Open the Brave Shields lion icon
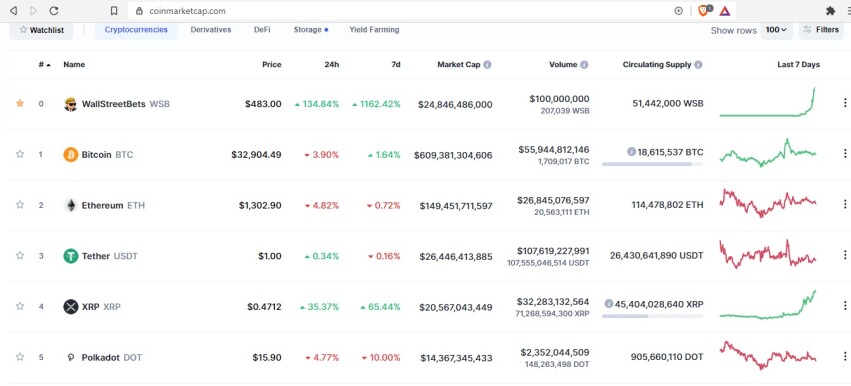 pyautogui.click(x=703, y=11)
